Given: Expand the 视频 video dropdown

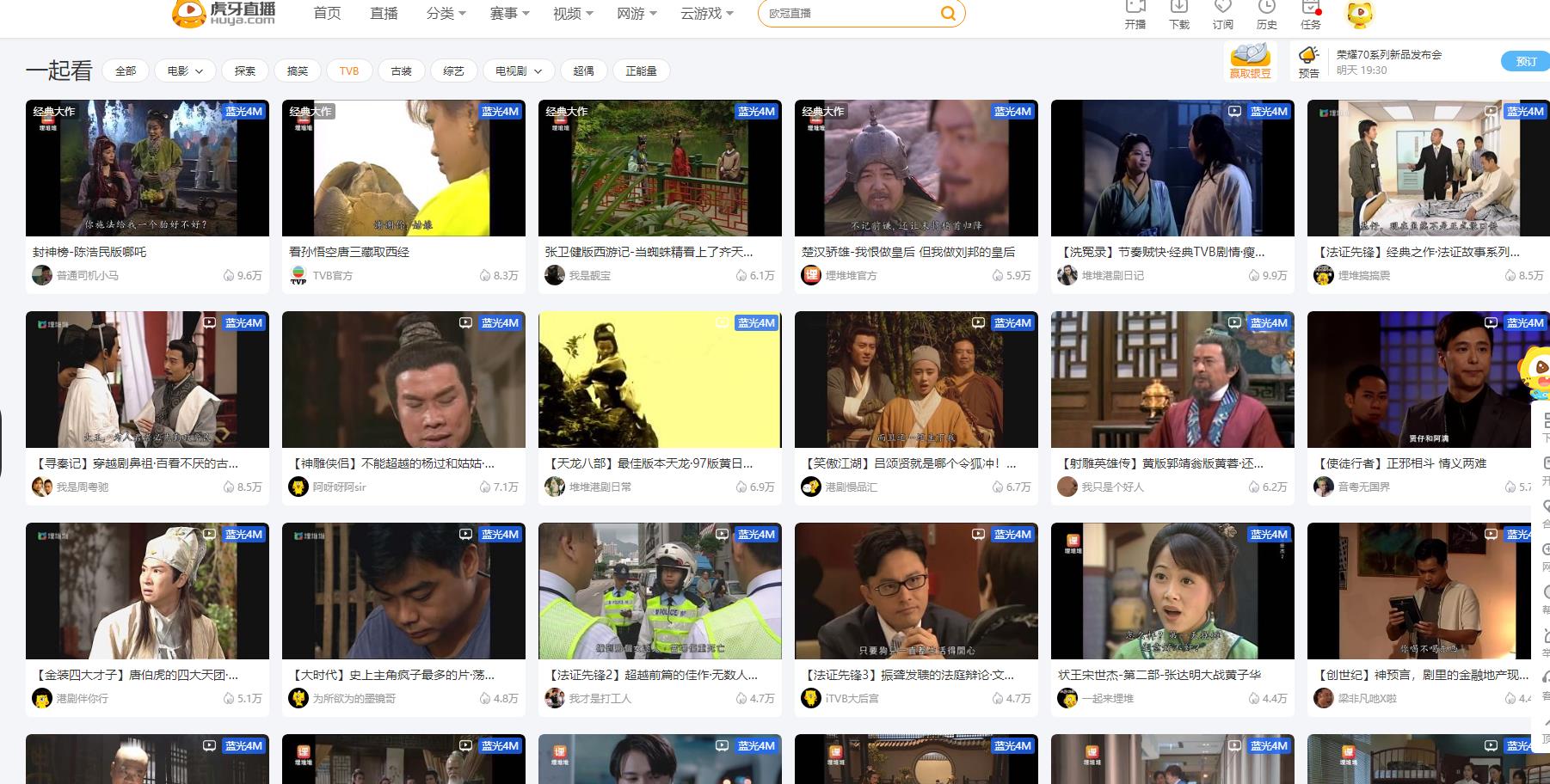Looking at the screenshot, I should 573,13.
